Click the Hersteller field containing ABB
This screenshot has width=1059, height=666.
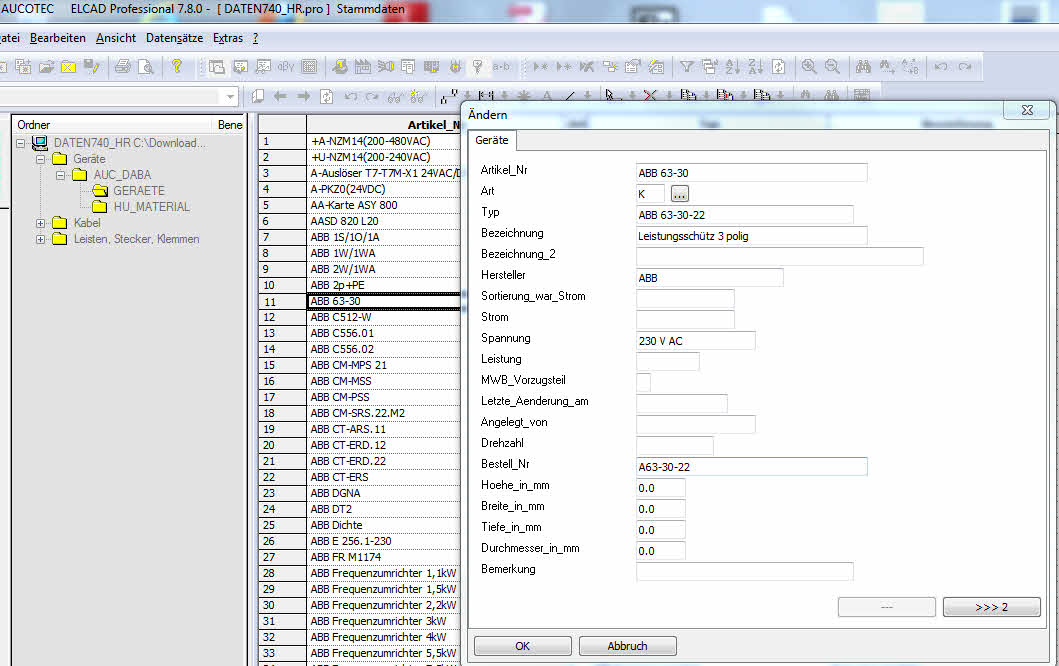[709, 278]
